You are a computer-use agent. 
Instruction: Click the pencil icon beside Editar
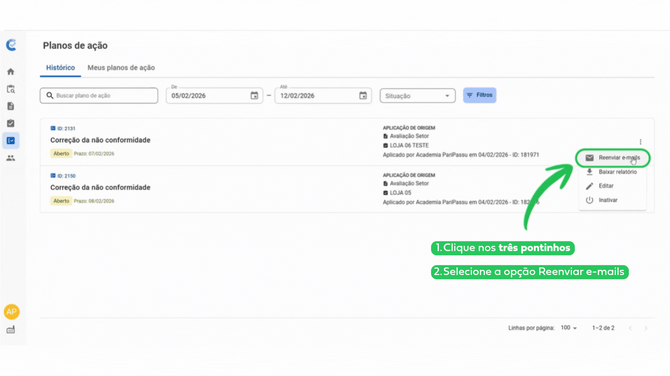[x=589, y=186]
